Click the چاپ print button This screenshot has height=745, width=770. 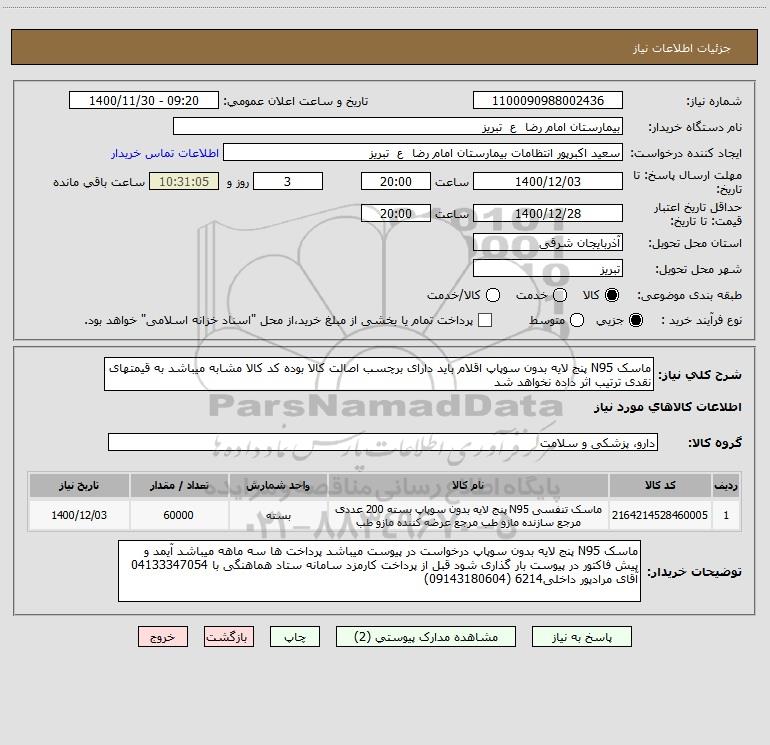pos(295,636)
